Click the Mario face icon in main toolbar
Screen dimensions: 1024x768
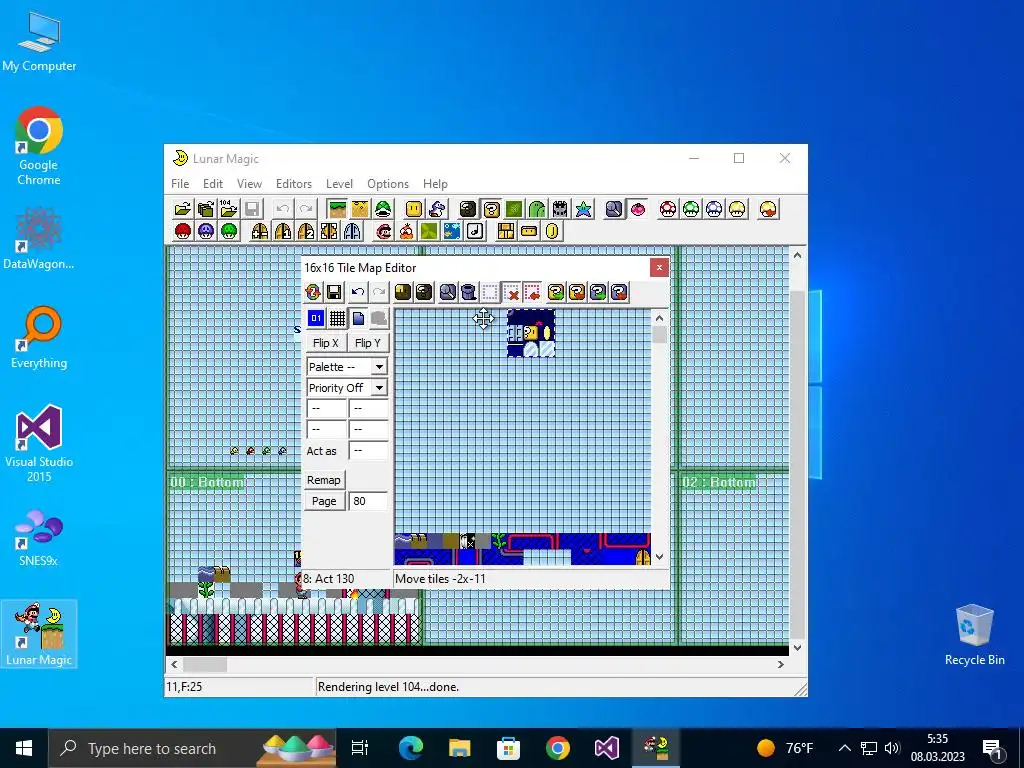[383, 231]
